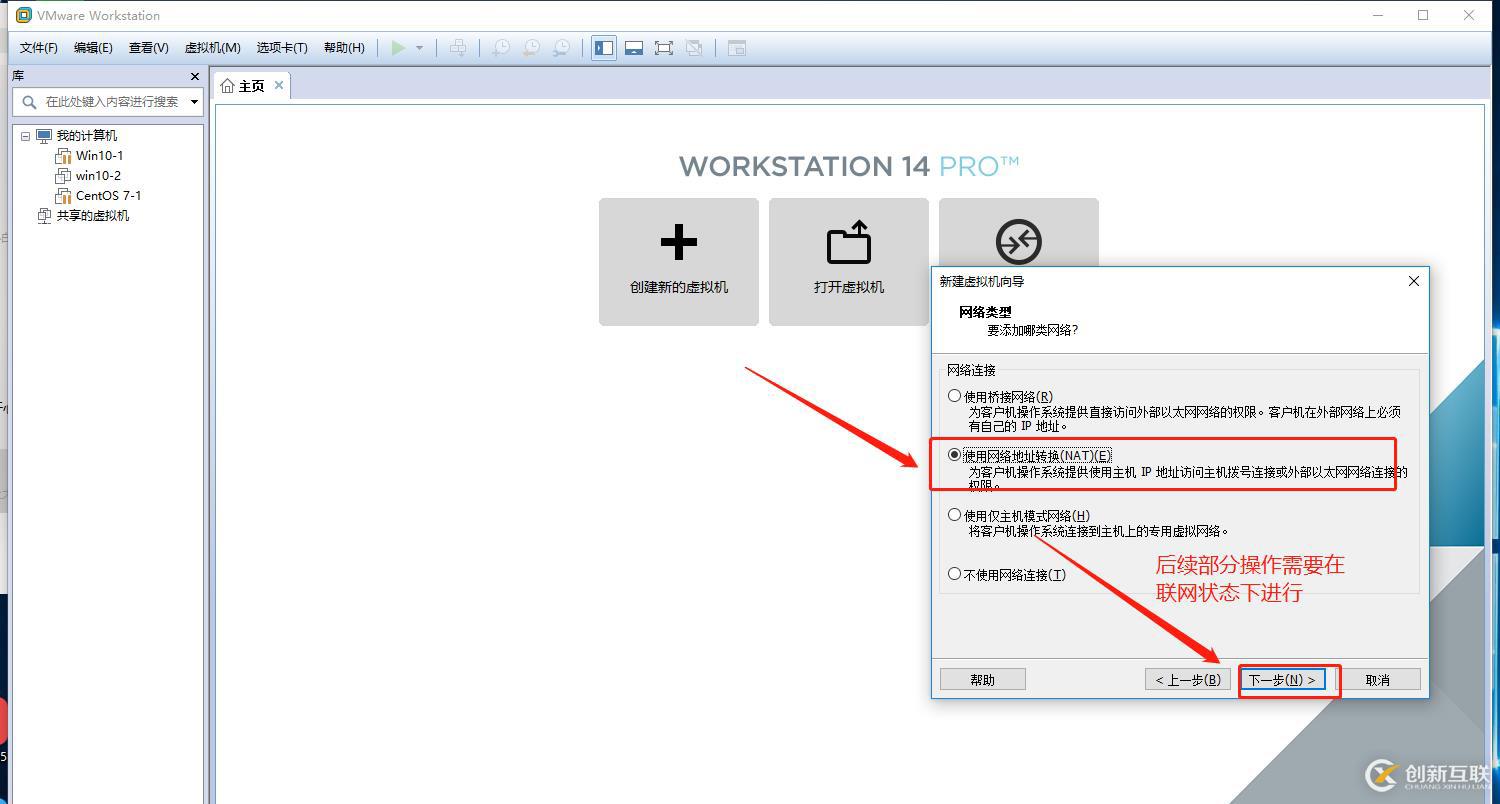The height and width of the screenshot is (804, 1500).
Task: Click the 下一步(N) > next button
Action: tap(1283, 680)
